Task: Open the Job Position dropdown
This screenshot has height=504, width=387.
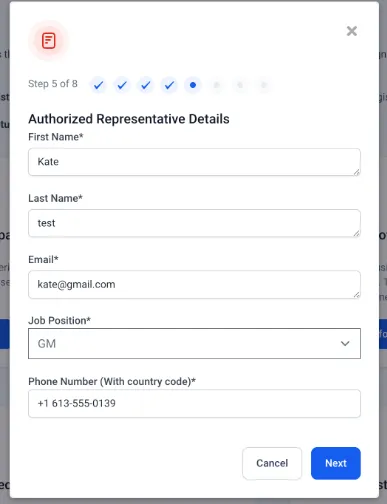Action: pos(194,343)
